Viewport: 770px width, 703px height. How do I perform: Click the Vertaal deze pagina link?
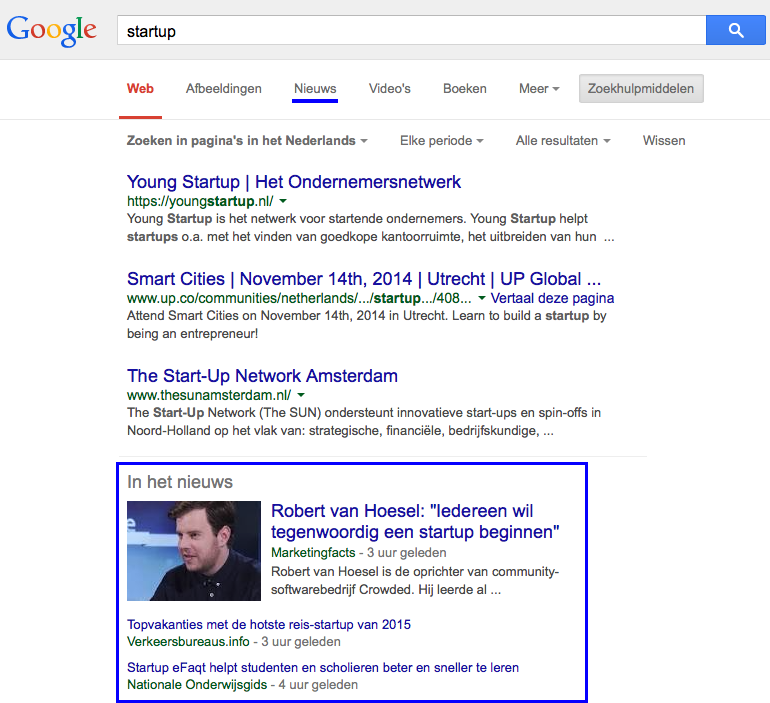(553, 298)
